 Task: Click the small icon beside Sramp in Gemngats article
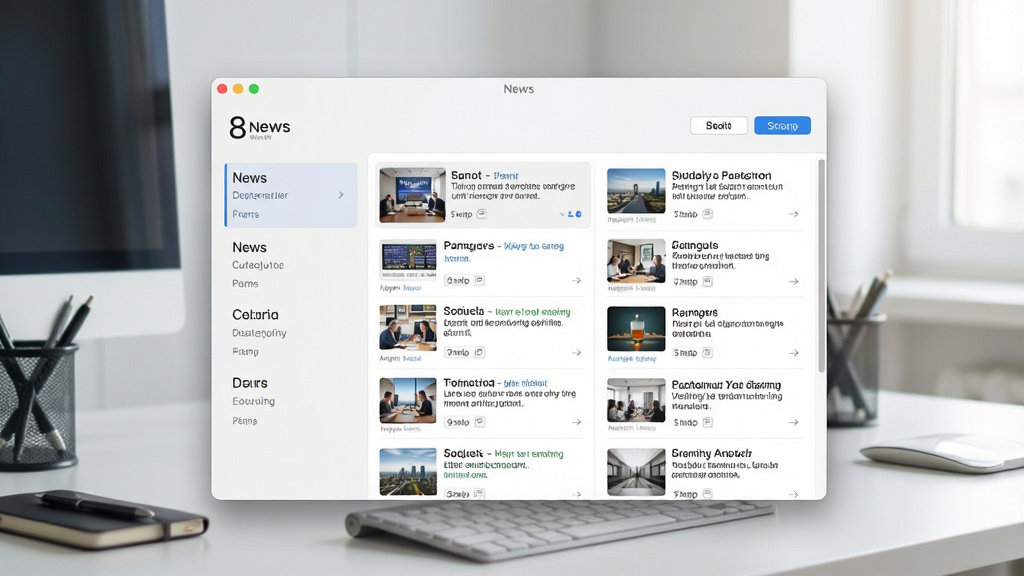707,281
